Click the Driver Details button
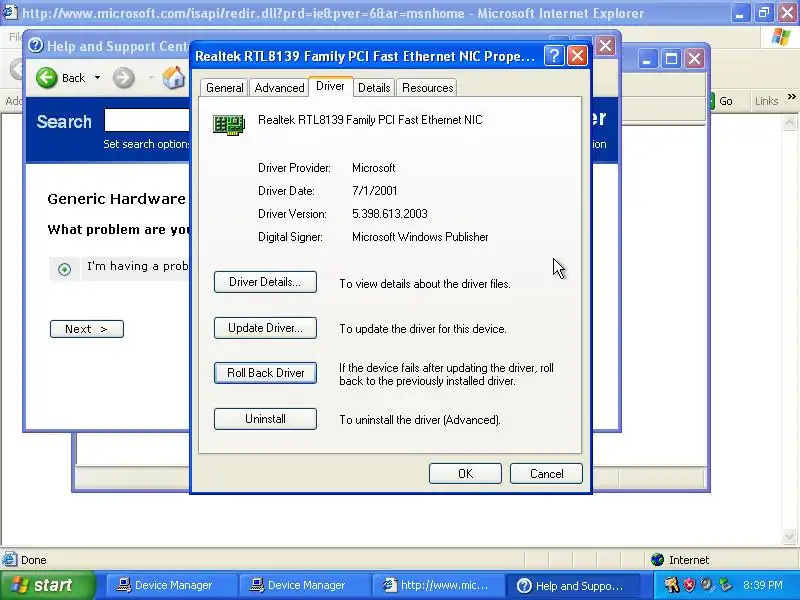Viewport: 800px width, 600px height. coord(265,282)
